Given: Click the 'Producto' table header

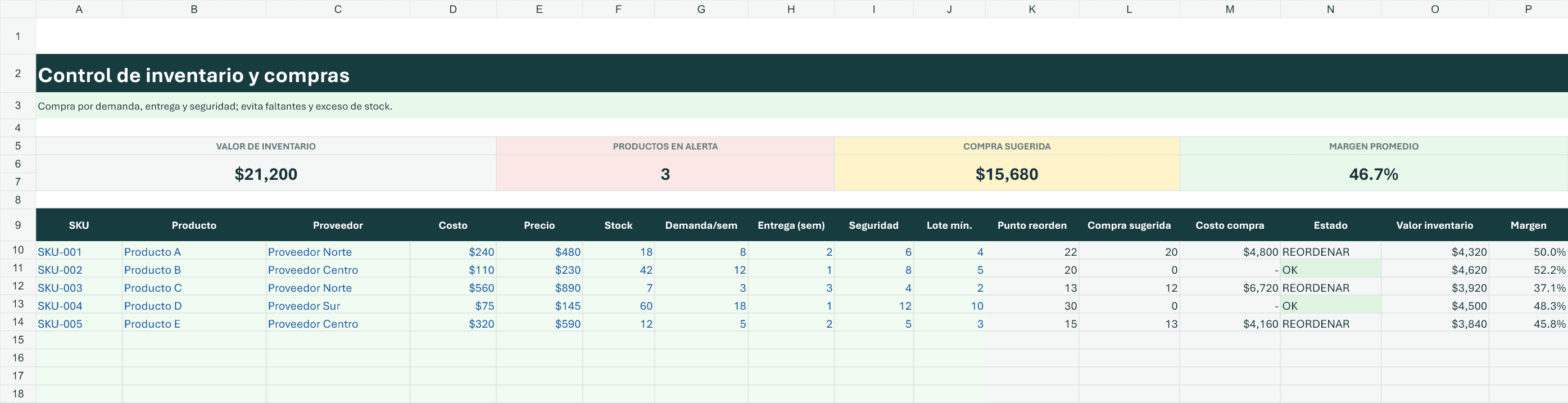Looking at the screenshot, I should (194, 225).
